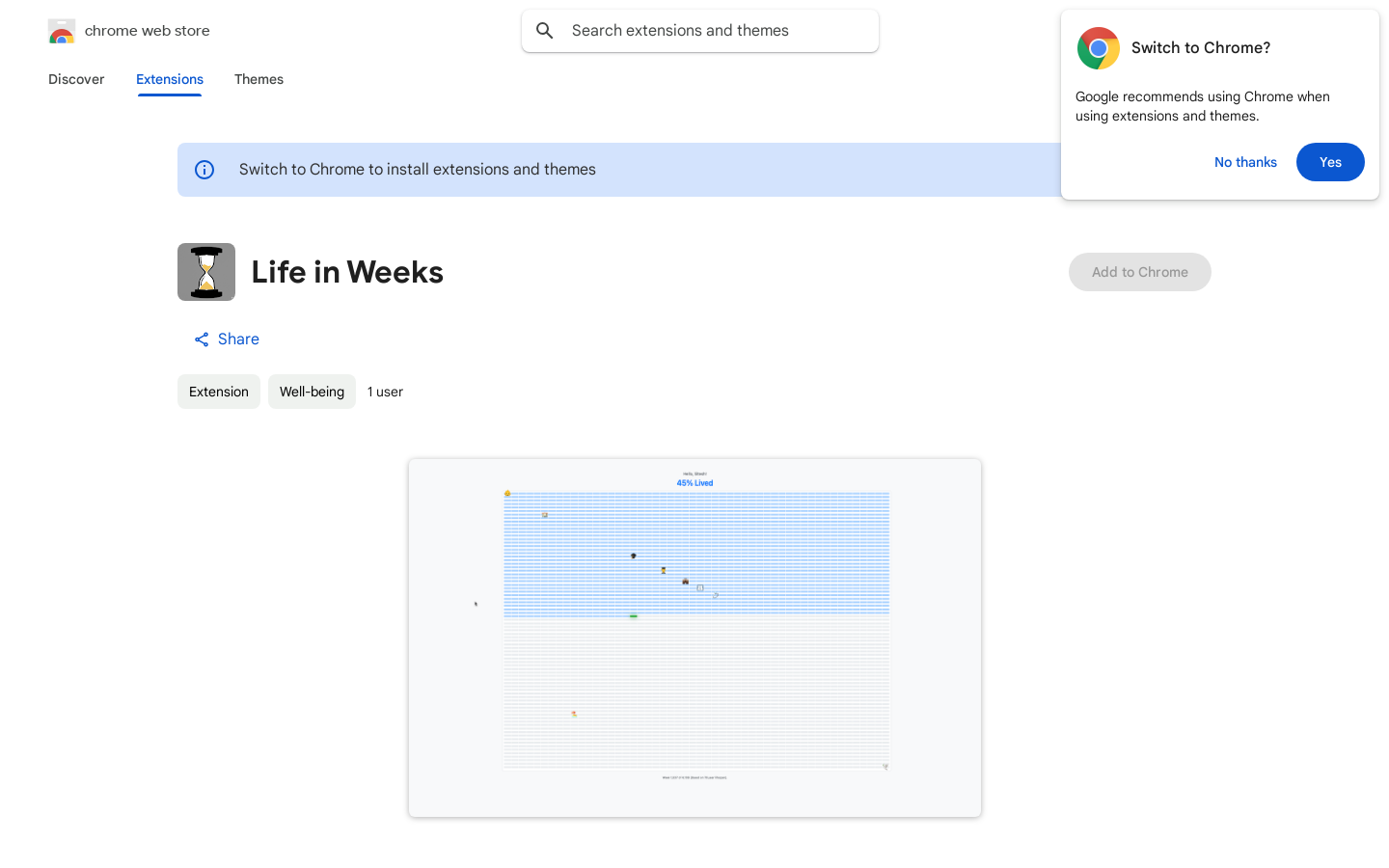Image resolution: width=1389 pixels, height=868 pixels.
Task: Dismiss the popup with No thanks
Action: pyautogui.click(x=1245, y=162)
